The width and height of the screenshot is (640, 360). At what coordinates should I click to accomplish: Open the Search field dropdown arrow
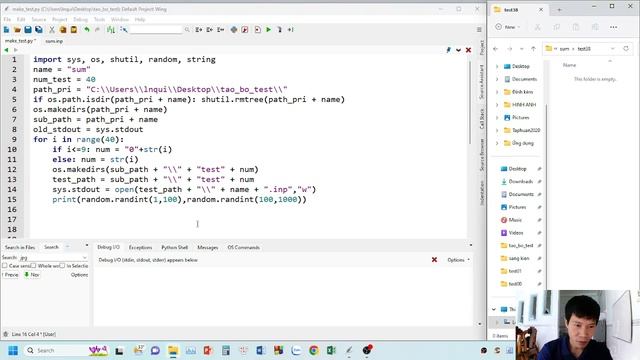tap(84, 258)
